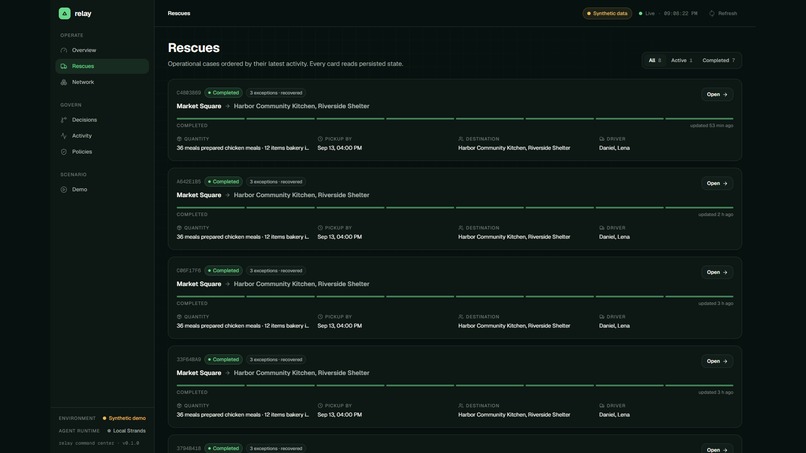
Task: Open the rescue updated 2 h ago
Action: pos(717,184)
